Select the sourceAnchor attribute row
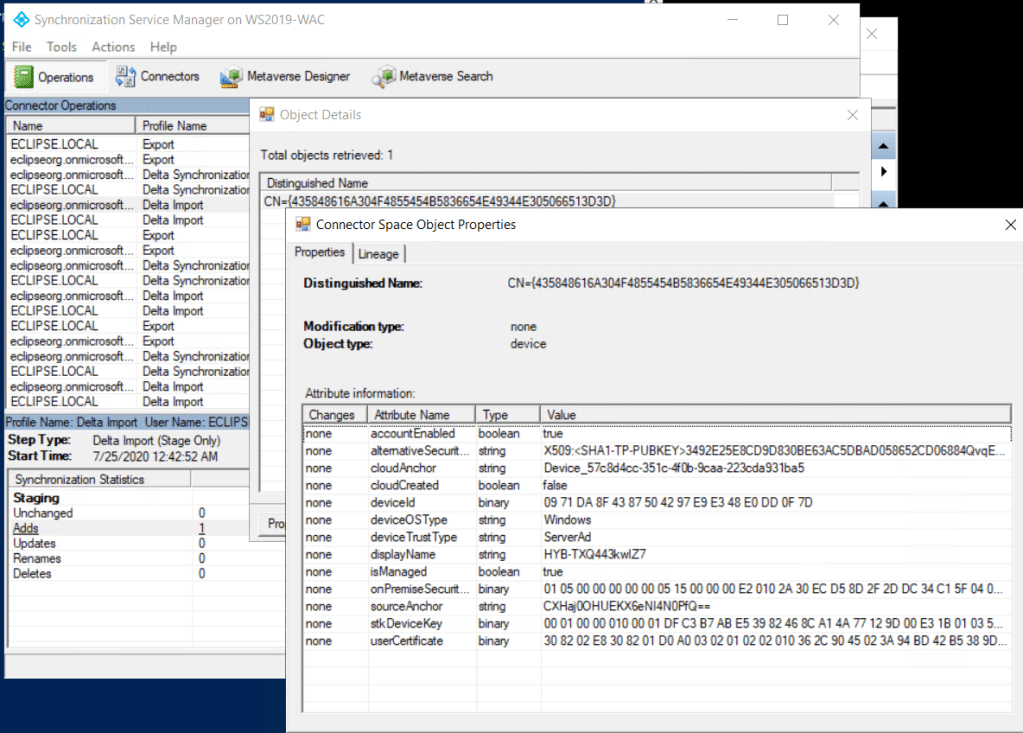This screenshot has width=1023, height=733. pos(406,606)
